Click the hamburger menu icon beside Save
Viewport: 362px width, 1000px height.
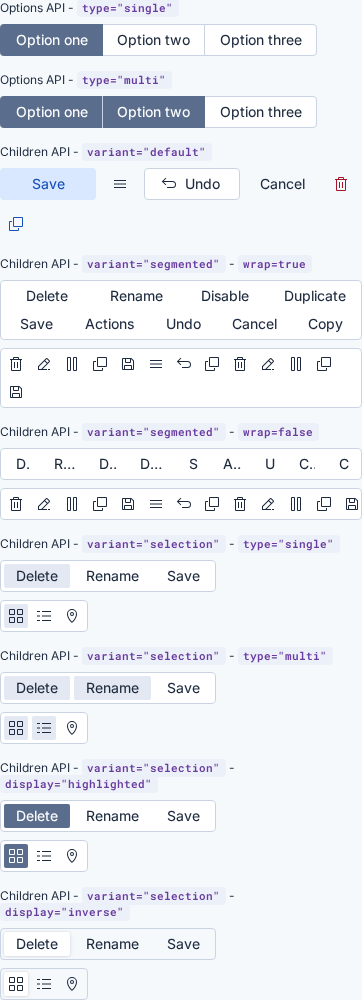pyautogui.click(x=120, y=184)
